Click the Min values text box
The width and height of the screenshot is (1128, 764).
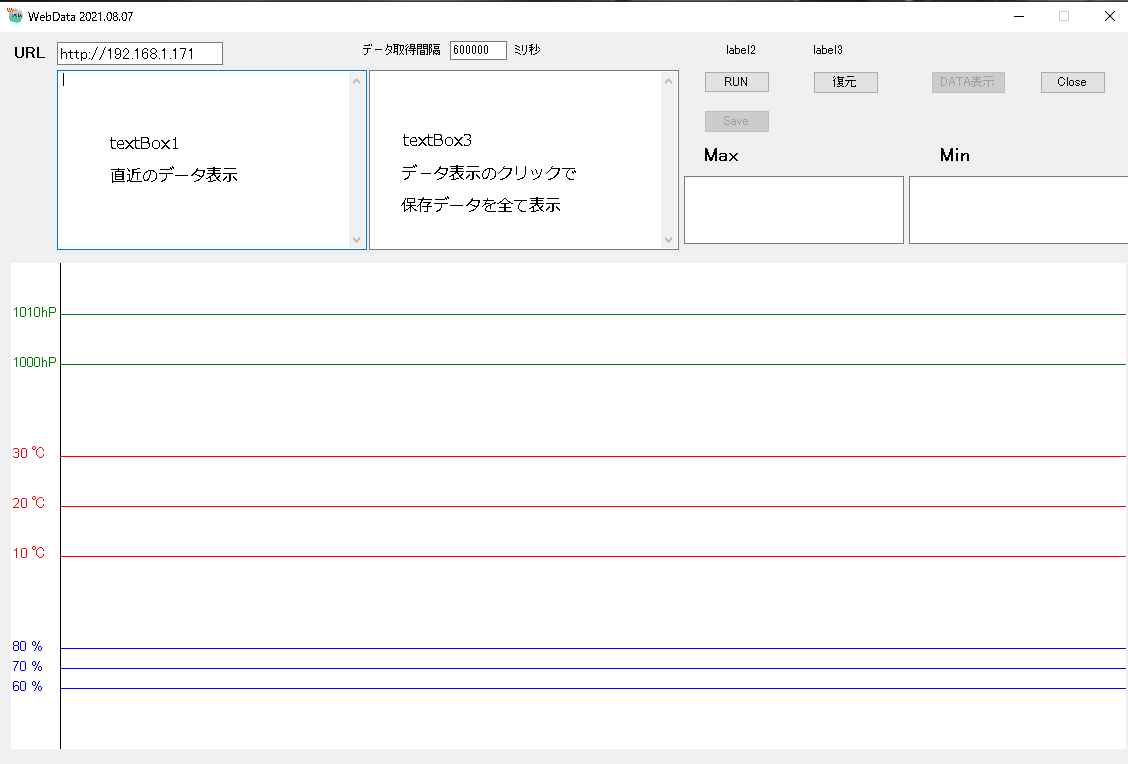[x=1017, y=210]
